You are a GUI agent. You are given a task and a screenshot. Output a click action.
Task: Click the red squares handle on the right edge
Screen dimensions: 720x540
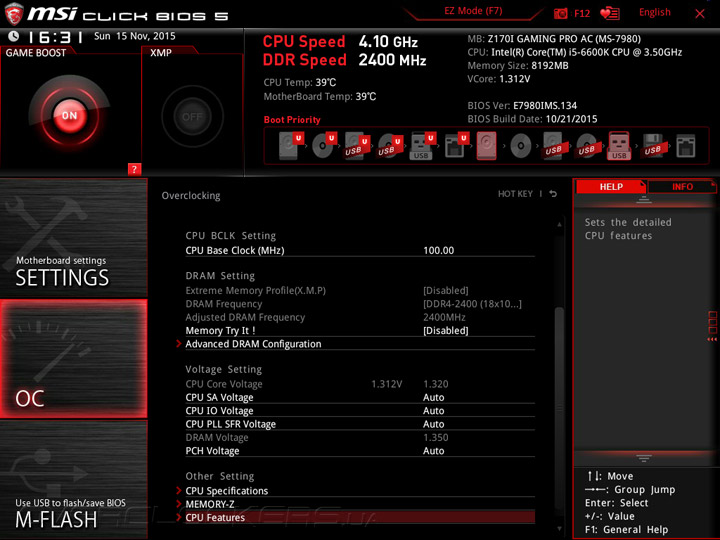point(712,326)
